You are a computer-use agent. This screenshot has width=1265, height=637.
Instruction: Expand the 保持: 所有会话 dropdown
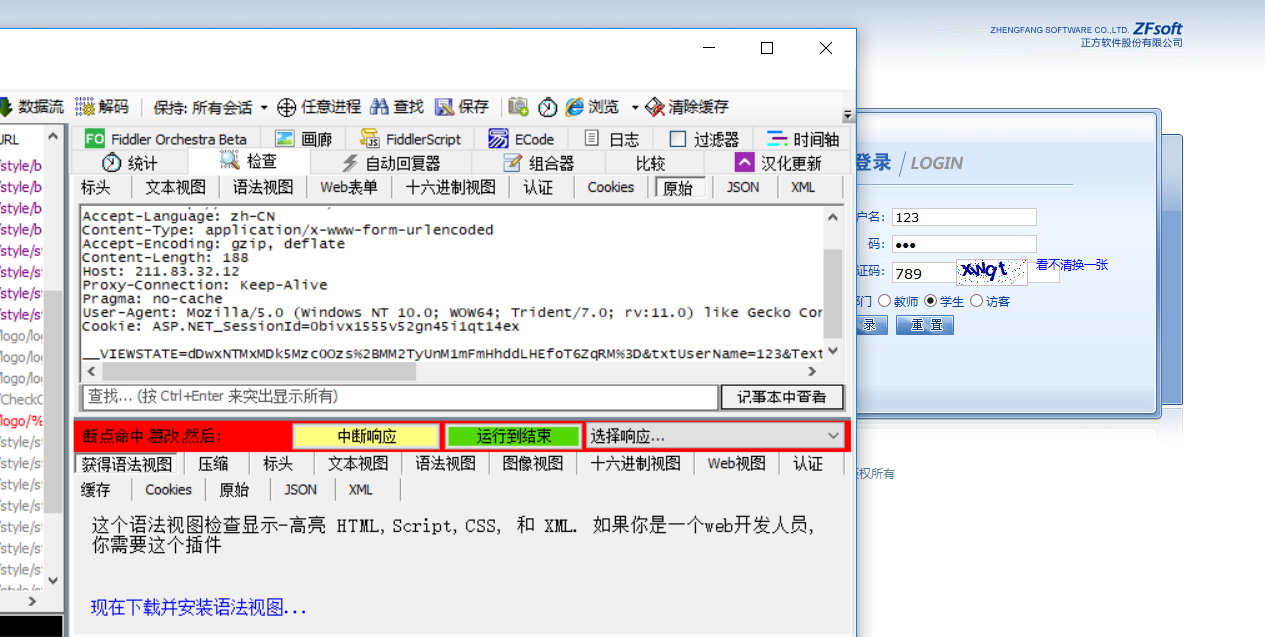[x=264, y=107]
